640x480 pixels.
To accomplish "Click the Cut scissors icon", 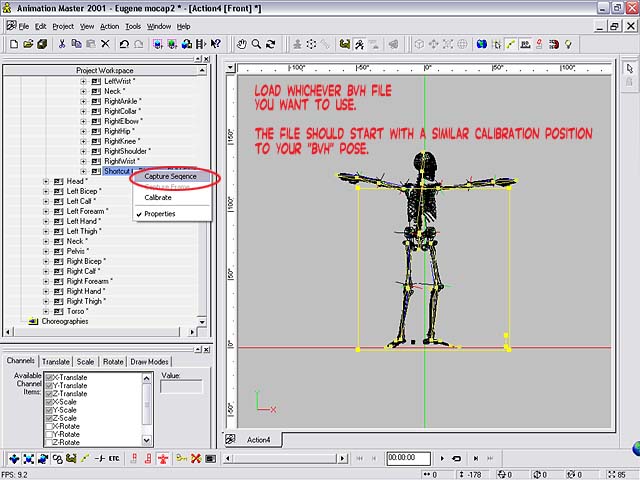I will click(x=62, y=44).
